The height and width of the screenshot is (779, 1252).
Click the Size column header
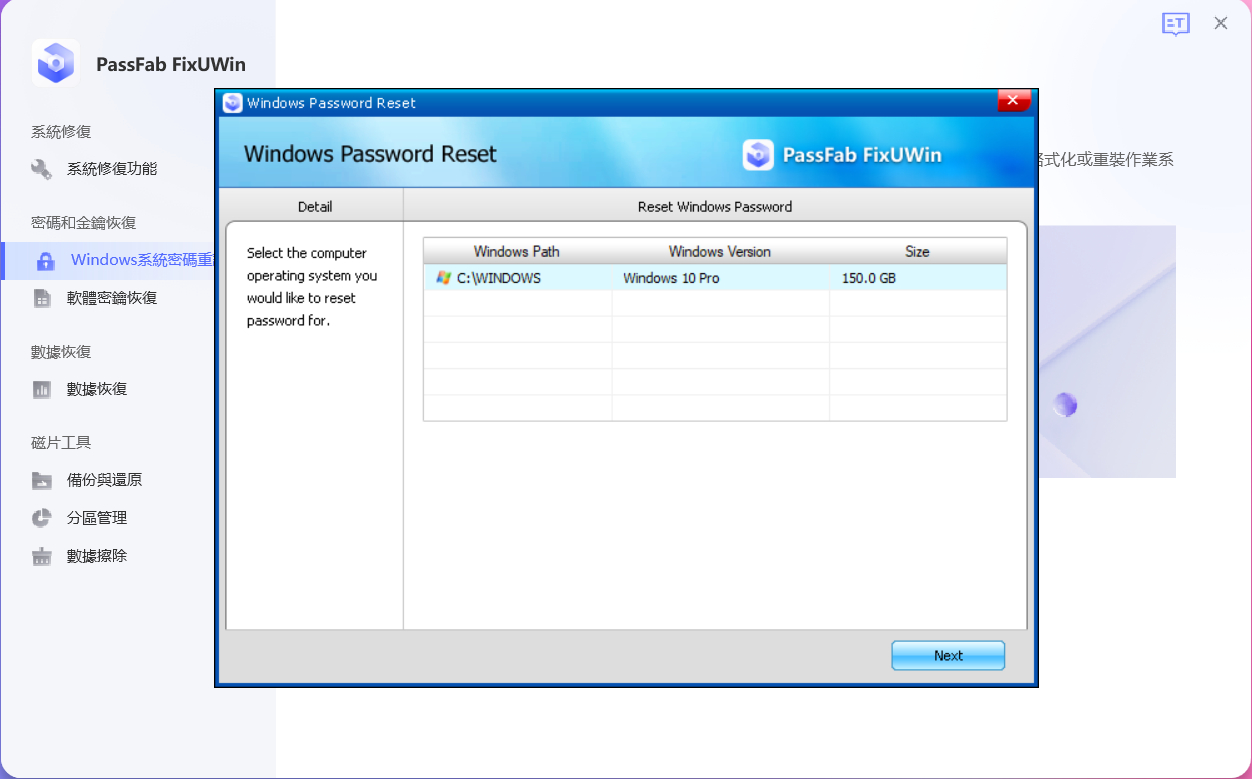coord(916,251)
